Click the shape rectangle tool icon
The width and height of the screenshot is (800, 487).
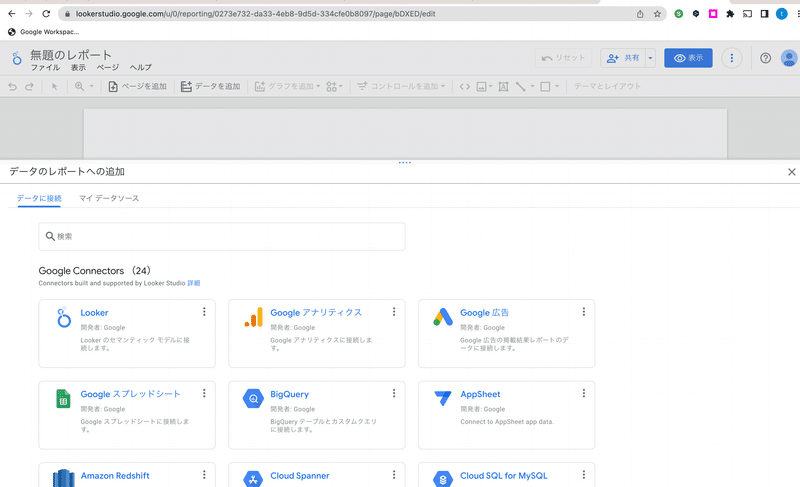click(545, 87)
